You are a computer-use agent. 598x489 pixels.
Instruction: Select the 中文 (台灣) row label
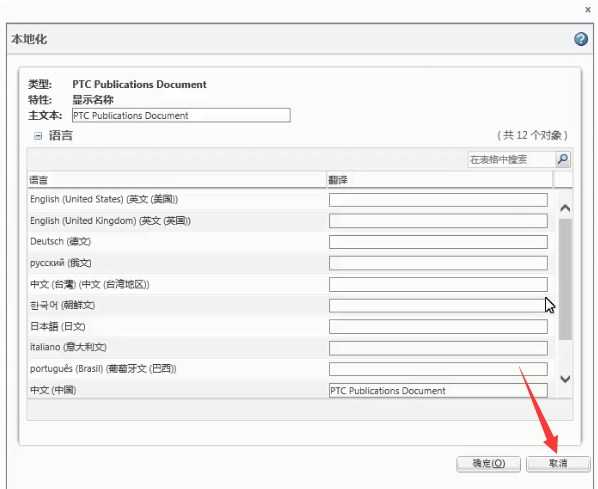(90, 284)
